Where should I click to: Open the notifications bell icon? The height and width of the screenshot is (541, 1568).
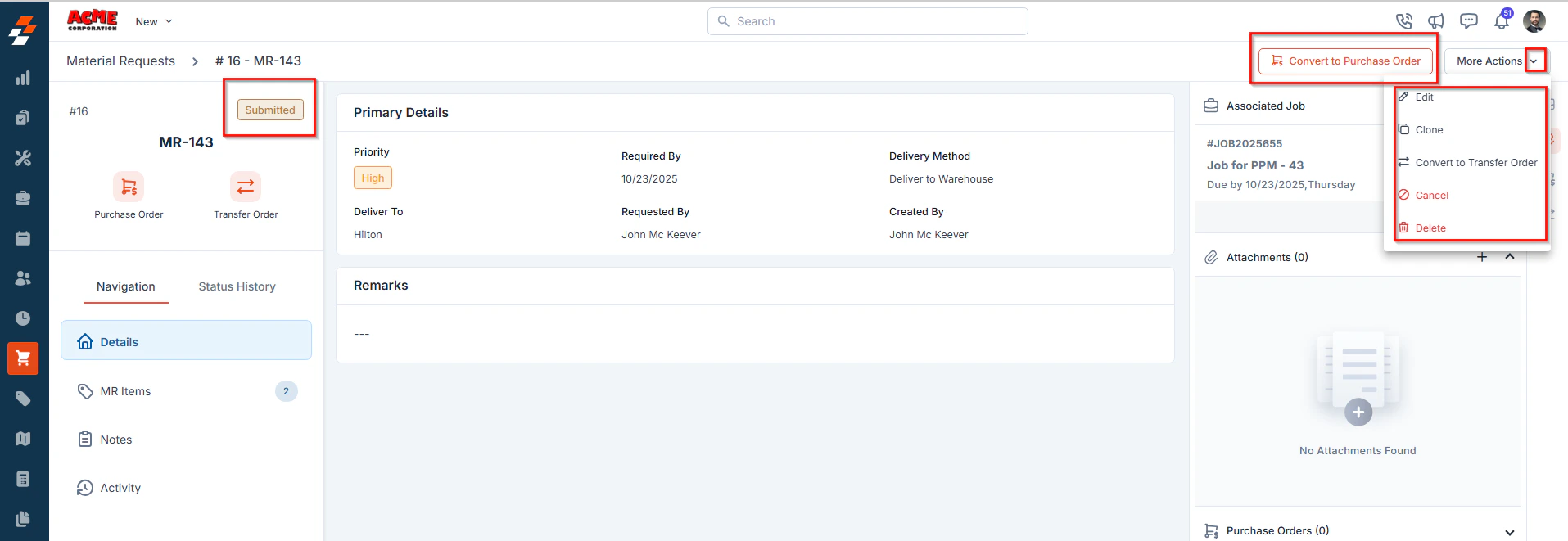[1502, 20]
